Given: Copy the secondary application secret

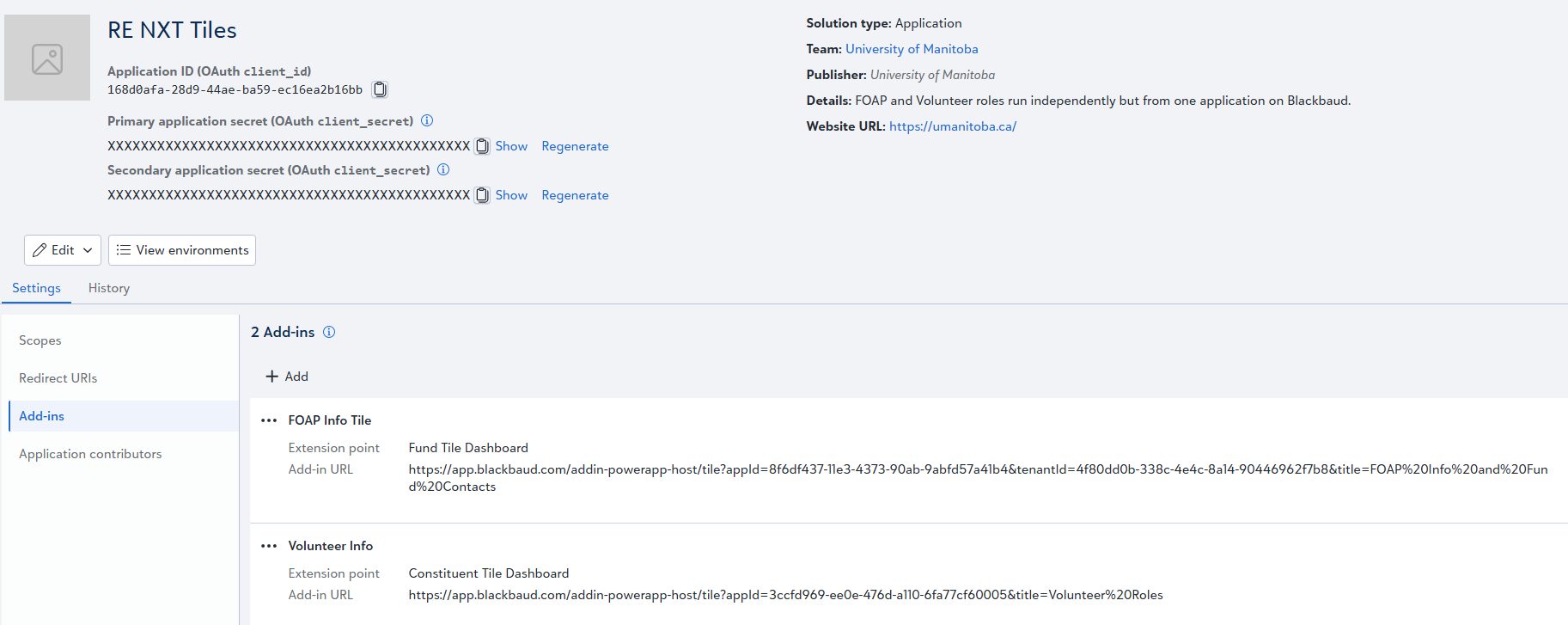Looking at the screenshot, I should (x=483, y=195).
